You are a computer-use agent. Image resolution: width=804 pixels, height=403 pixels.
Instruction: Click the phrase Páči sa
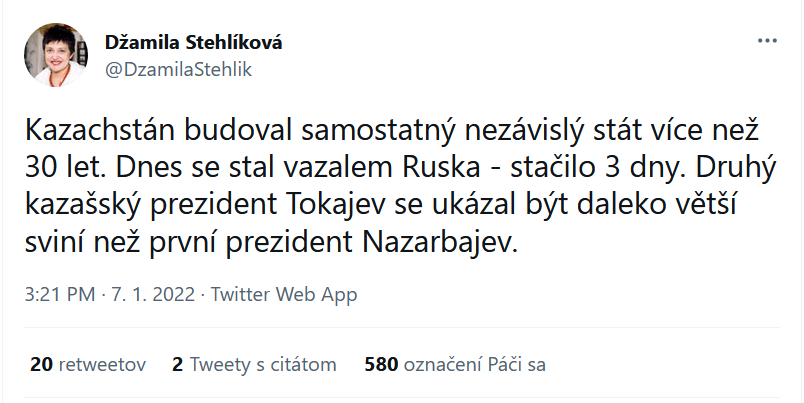coord(520,365)
